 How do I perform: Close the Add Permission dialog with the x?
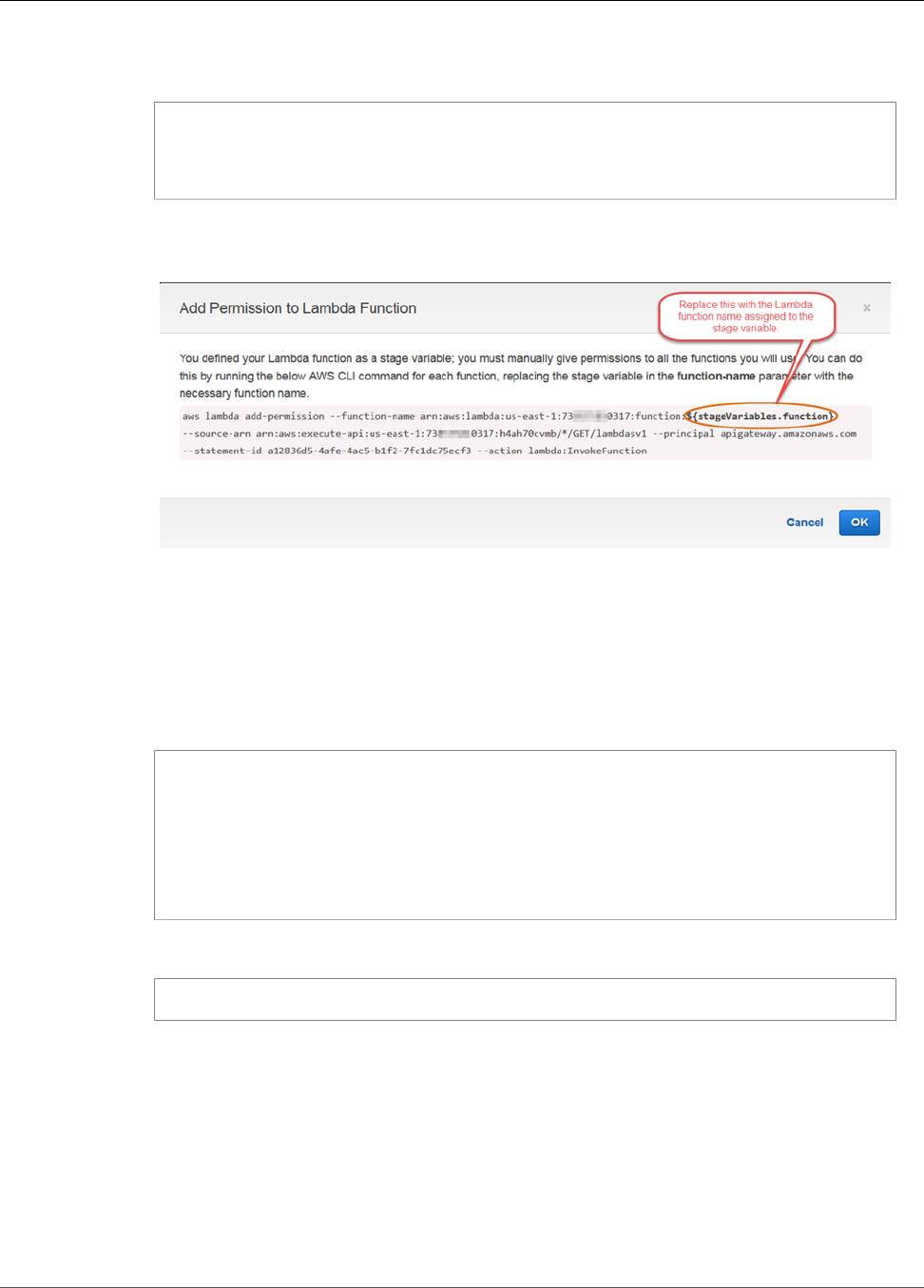[866, 308]
